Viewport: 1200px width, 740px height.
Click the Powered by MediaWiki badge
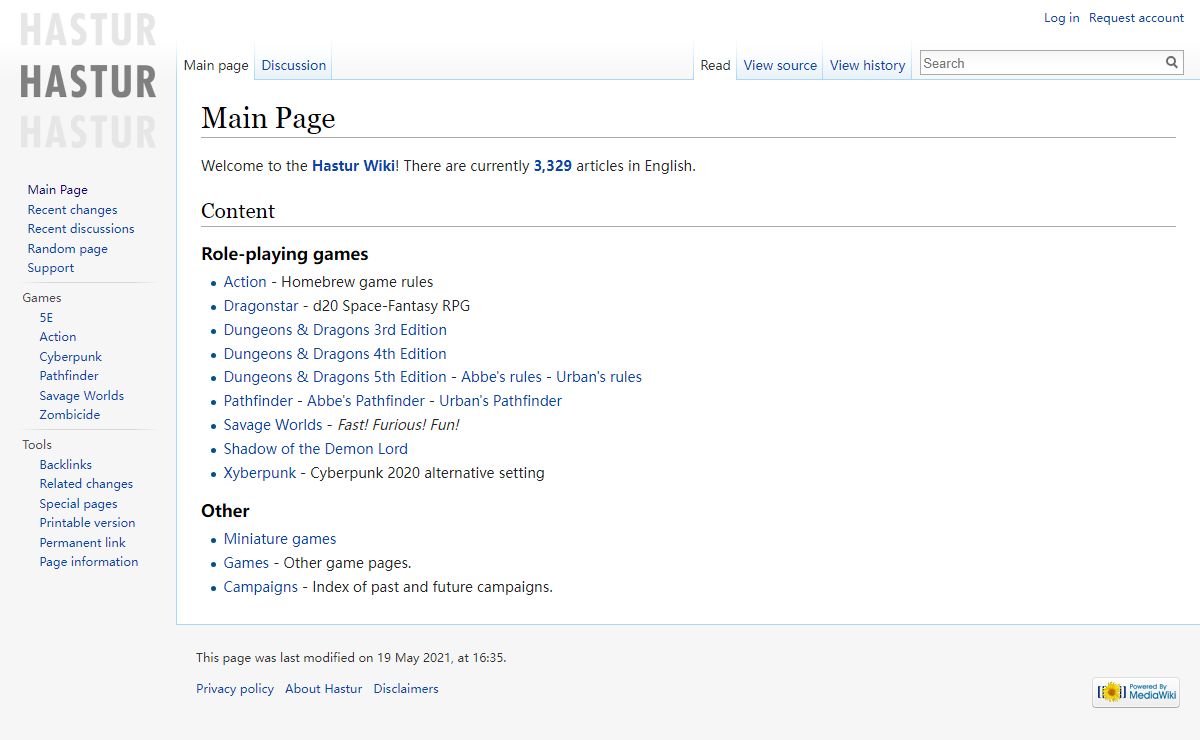click(x=1136, y=692)
